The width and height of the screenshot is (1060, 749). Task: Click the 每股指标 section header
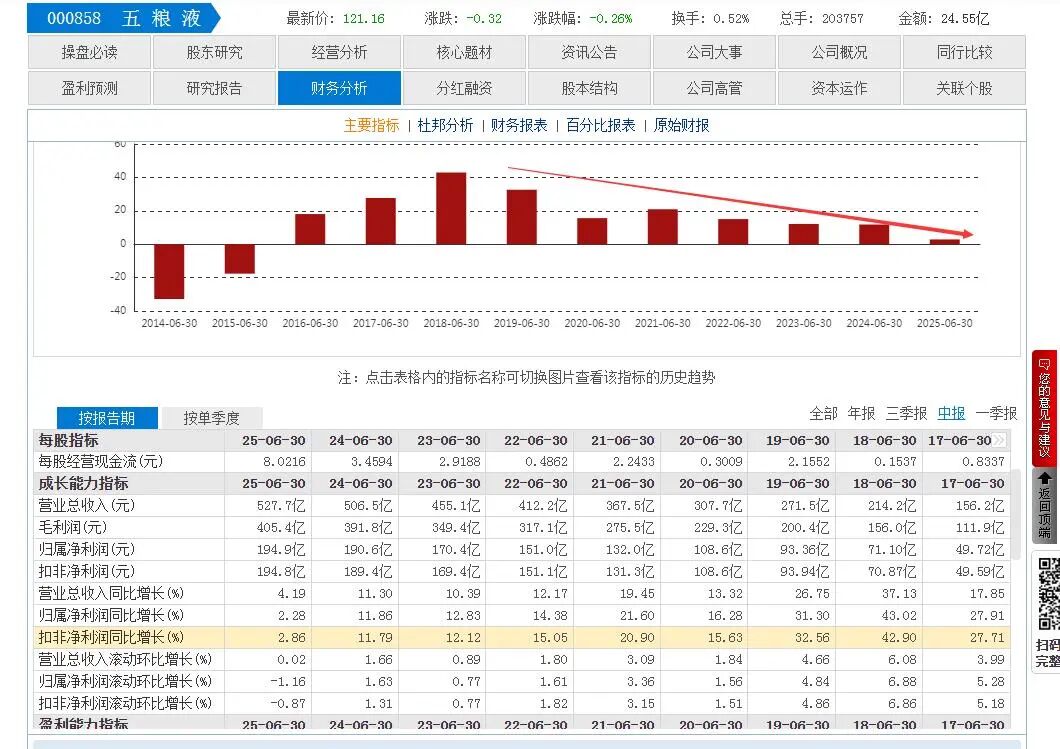68,440
